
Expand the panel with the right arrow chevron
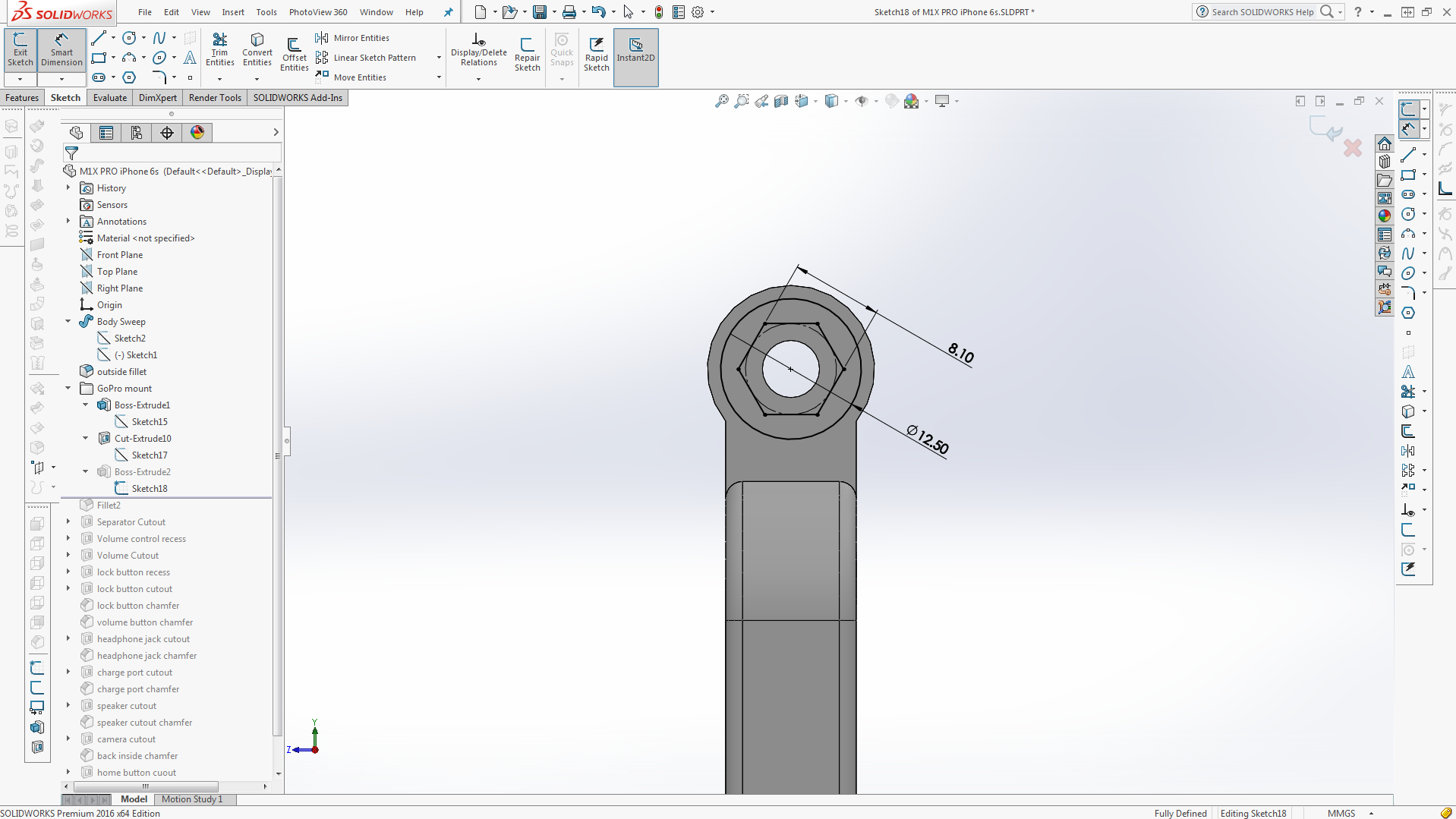click(276, 133)
